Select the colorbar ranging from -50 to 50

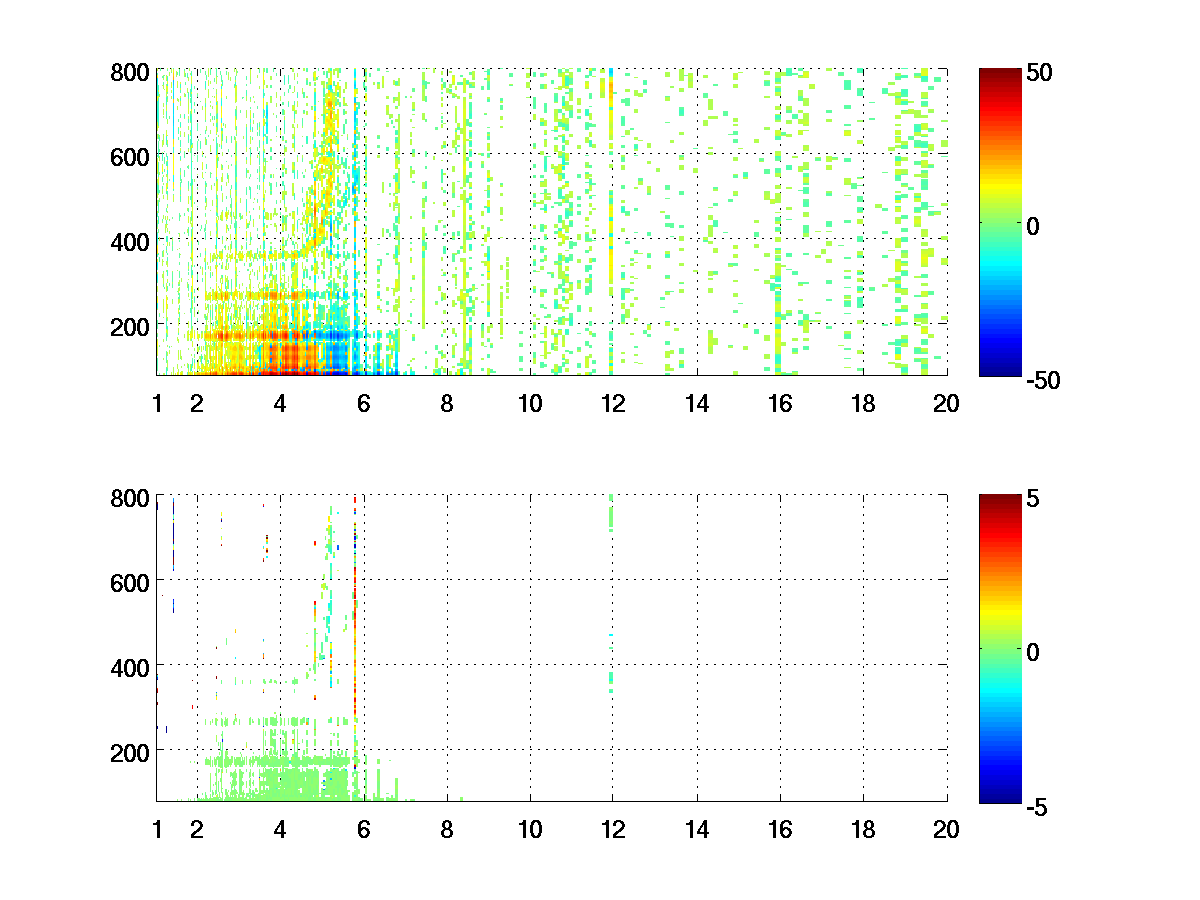(x=1000, y=222)
